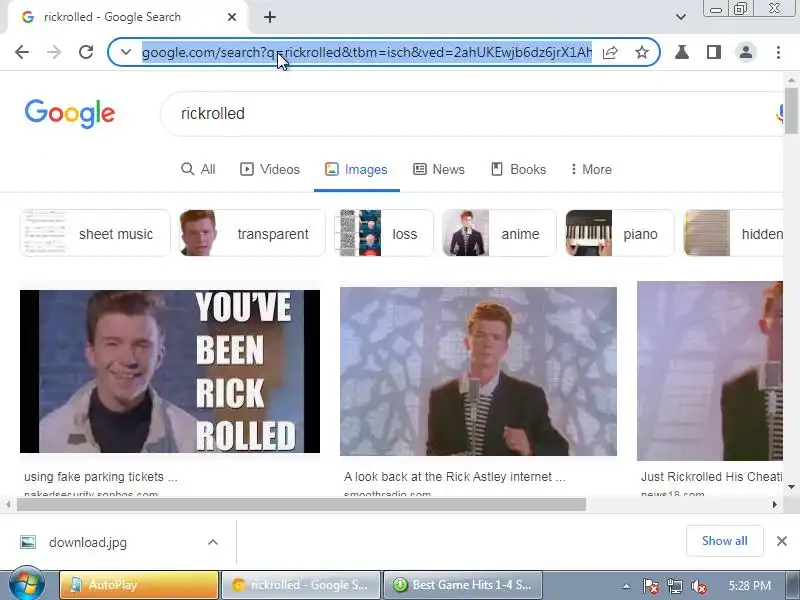Switch to Best Game Hits 1-4 taskbar window
This screenshot has width=800, height=600.
[x=463, y=585]
